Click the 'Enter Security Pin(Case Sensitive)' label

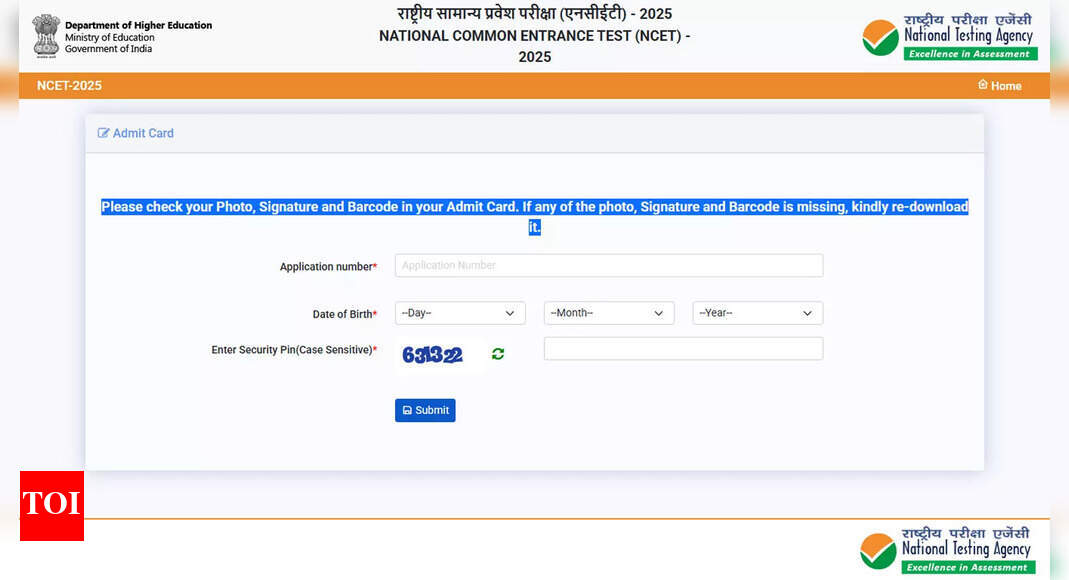point(294,350)
